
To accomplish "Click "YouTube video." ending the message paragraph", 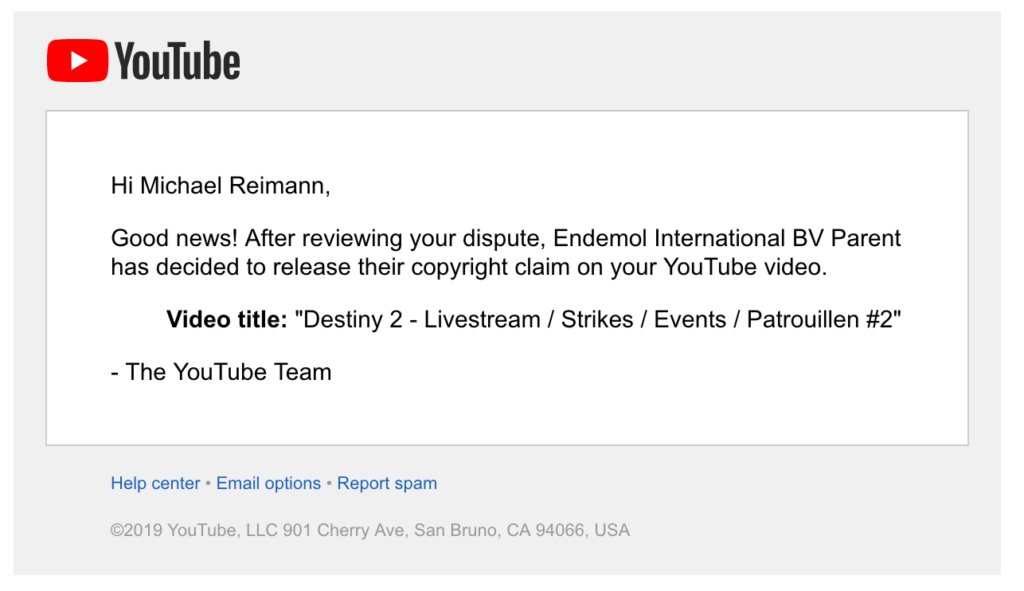I will [745, 267].
